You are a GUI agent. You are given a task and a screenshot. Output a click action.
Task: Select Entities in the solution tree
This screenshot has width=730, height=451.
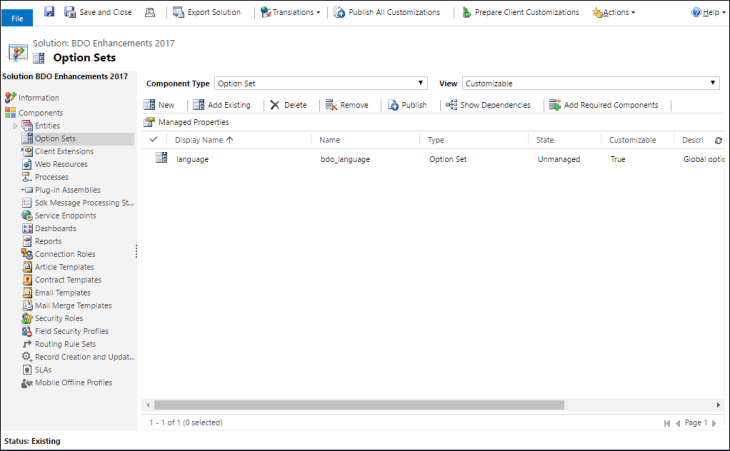point(41,126)
